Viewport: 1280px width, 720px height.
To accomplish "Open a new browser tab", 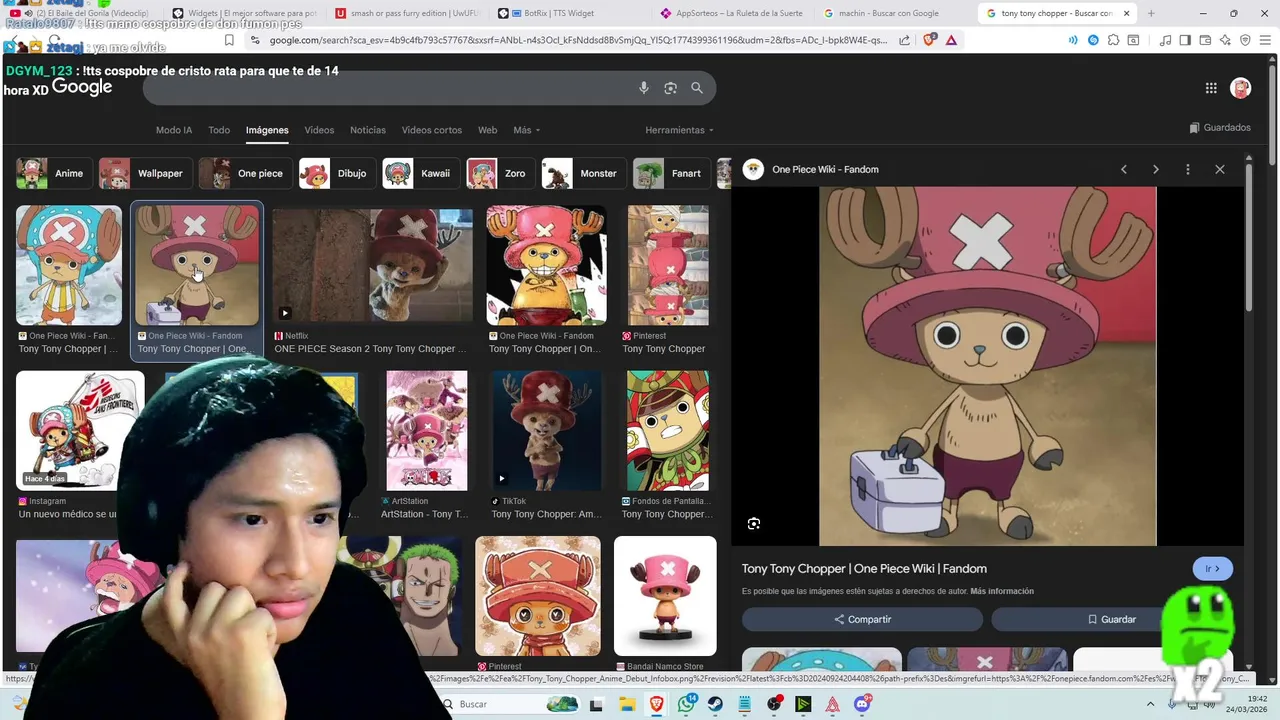I will [1151, 13].
